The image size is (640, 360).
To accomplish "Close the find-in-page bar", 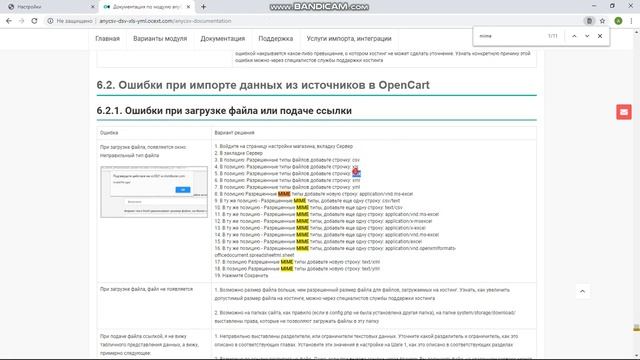I will click(x=600, y=36).
